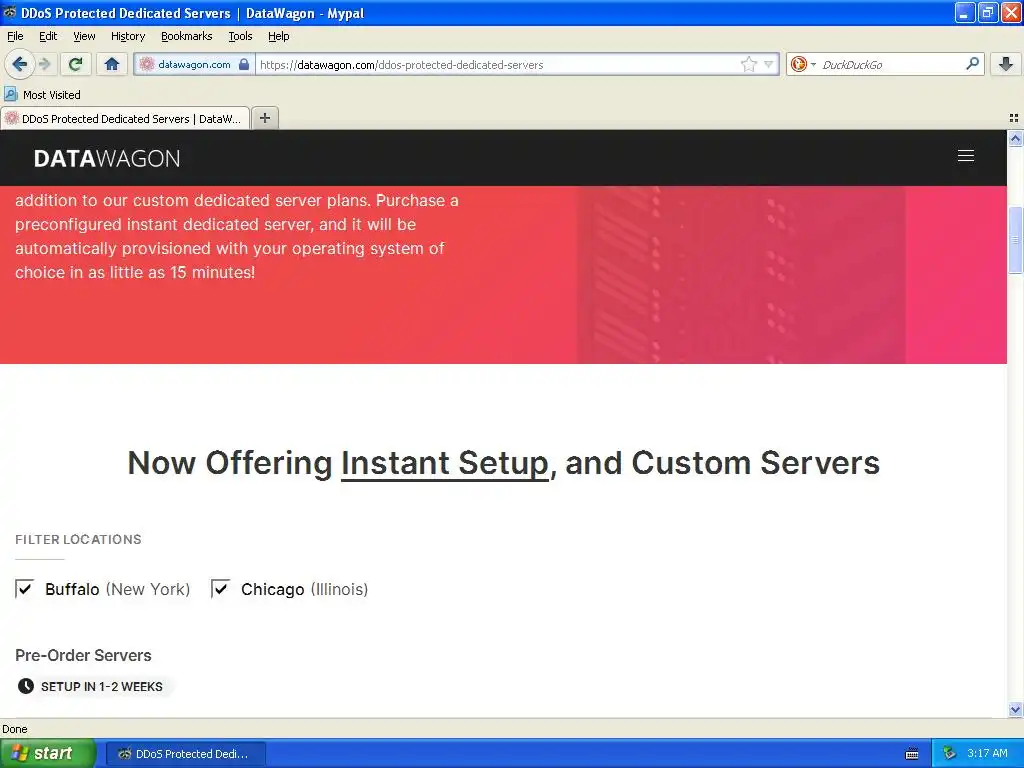Screen dimensions: 1024x768
Task: Open the DuckDuckGo search engine selector
Action: pos(803,64)
